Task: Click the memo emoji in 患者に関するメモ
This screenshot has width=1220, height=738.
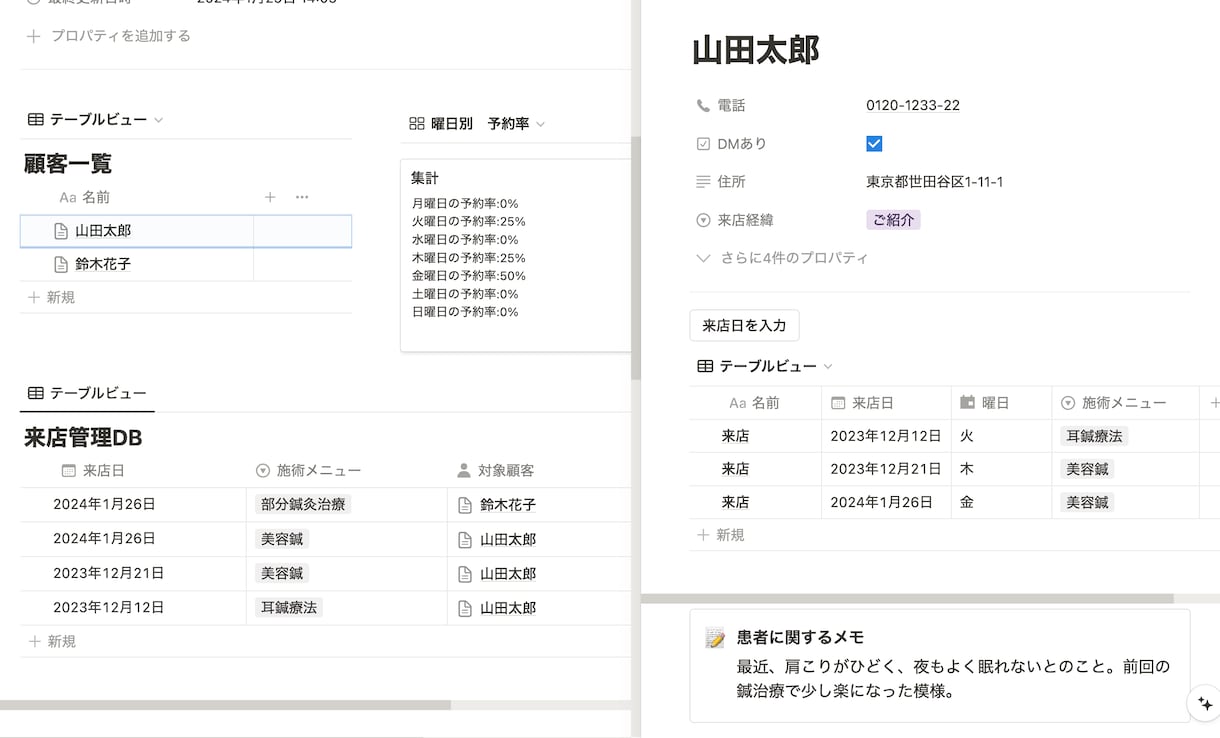Action: tap(715, 638)
